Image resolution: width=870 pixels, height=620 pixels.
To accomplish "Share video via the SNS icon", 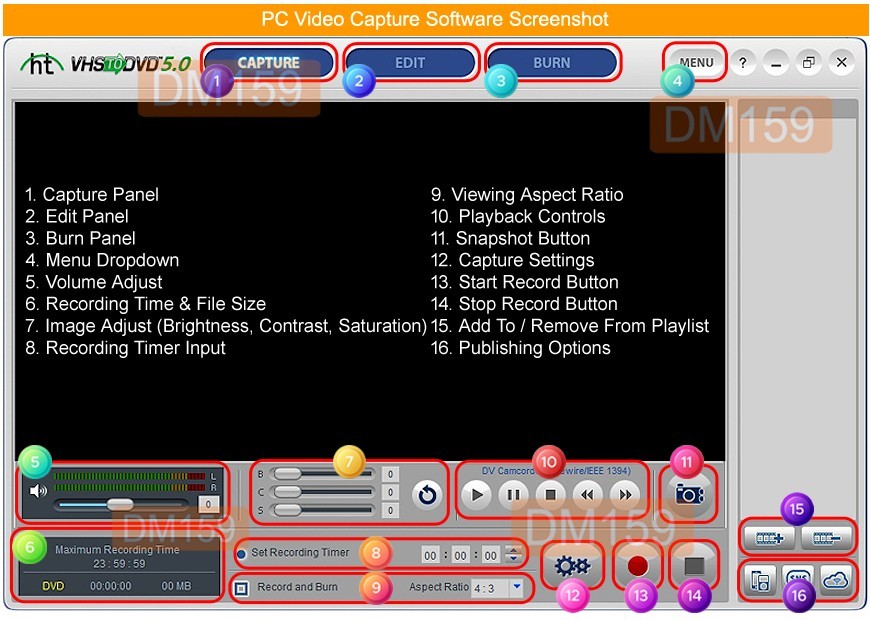I will 798,580.
